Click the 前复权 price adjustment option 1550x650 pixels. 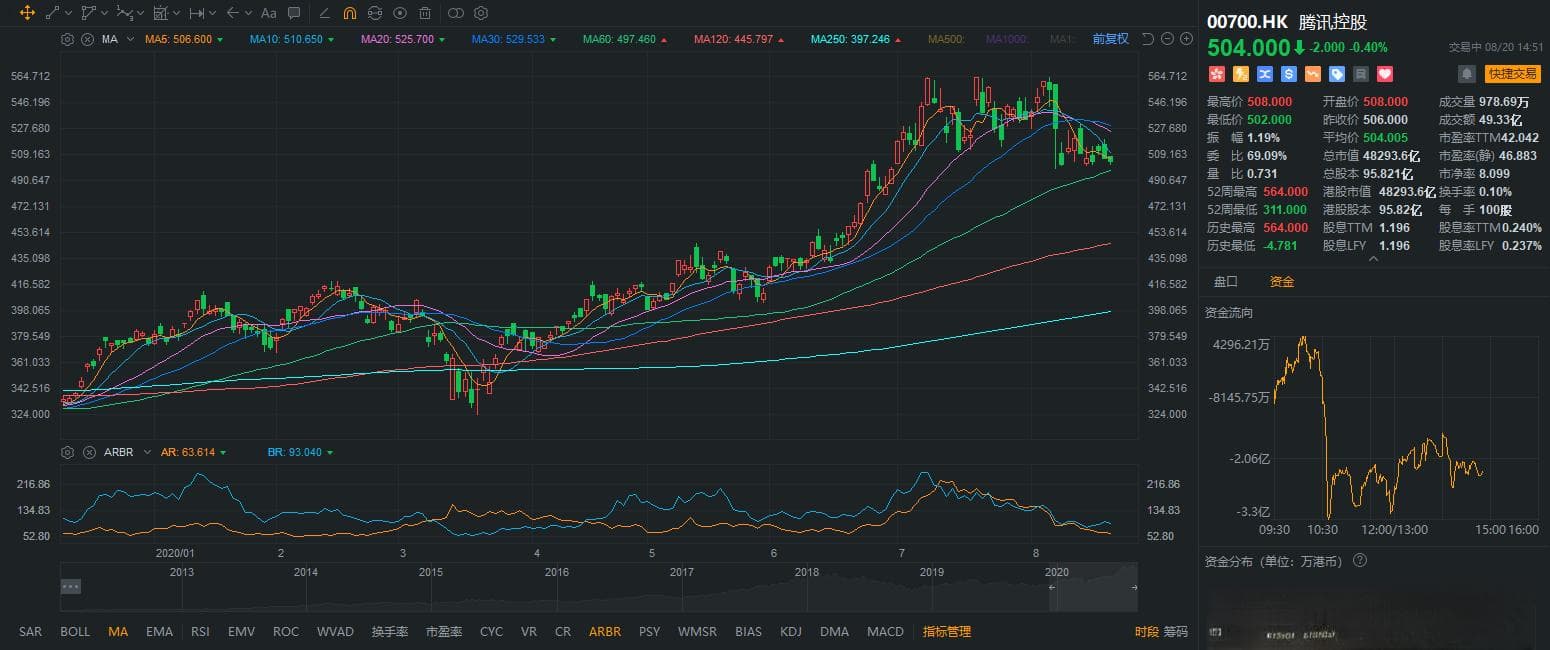tap(1110, 39)
